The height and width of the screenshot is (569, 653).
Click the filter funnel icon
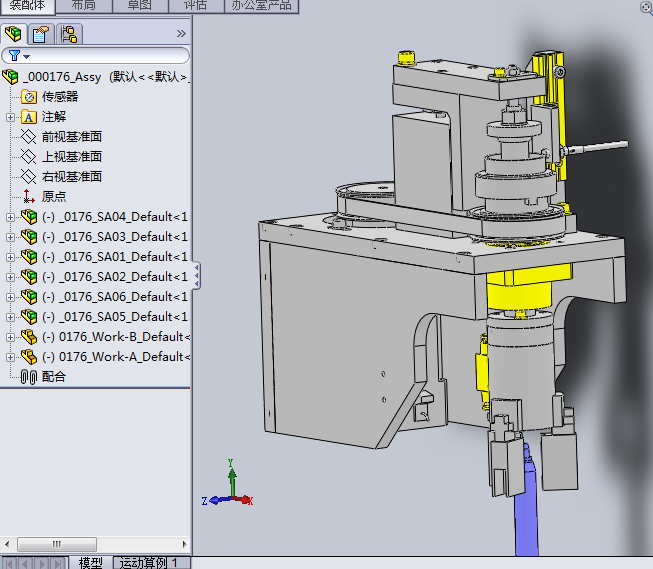pyautogui.click(x=14, y=56)
